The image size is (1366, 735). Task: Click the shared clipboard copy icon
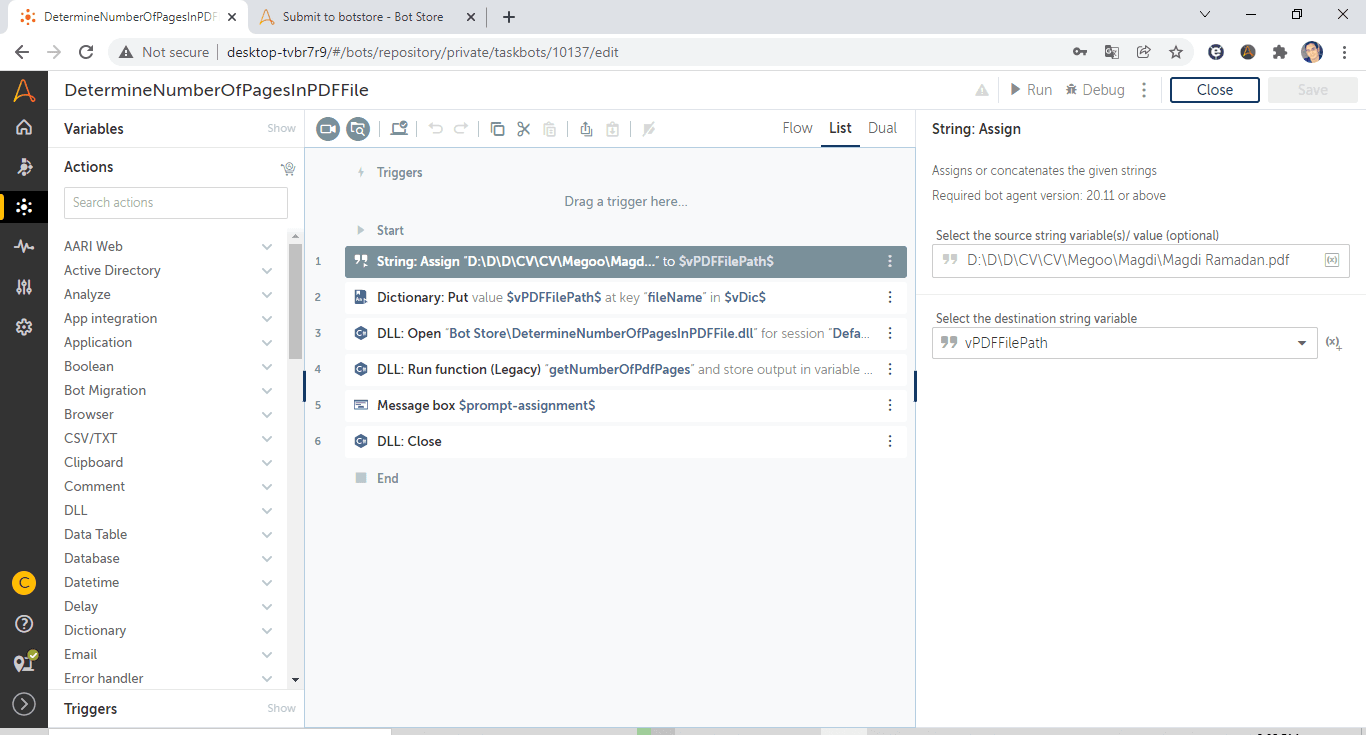point(586,128)
